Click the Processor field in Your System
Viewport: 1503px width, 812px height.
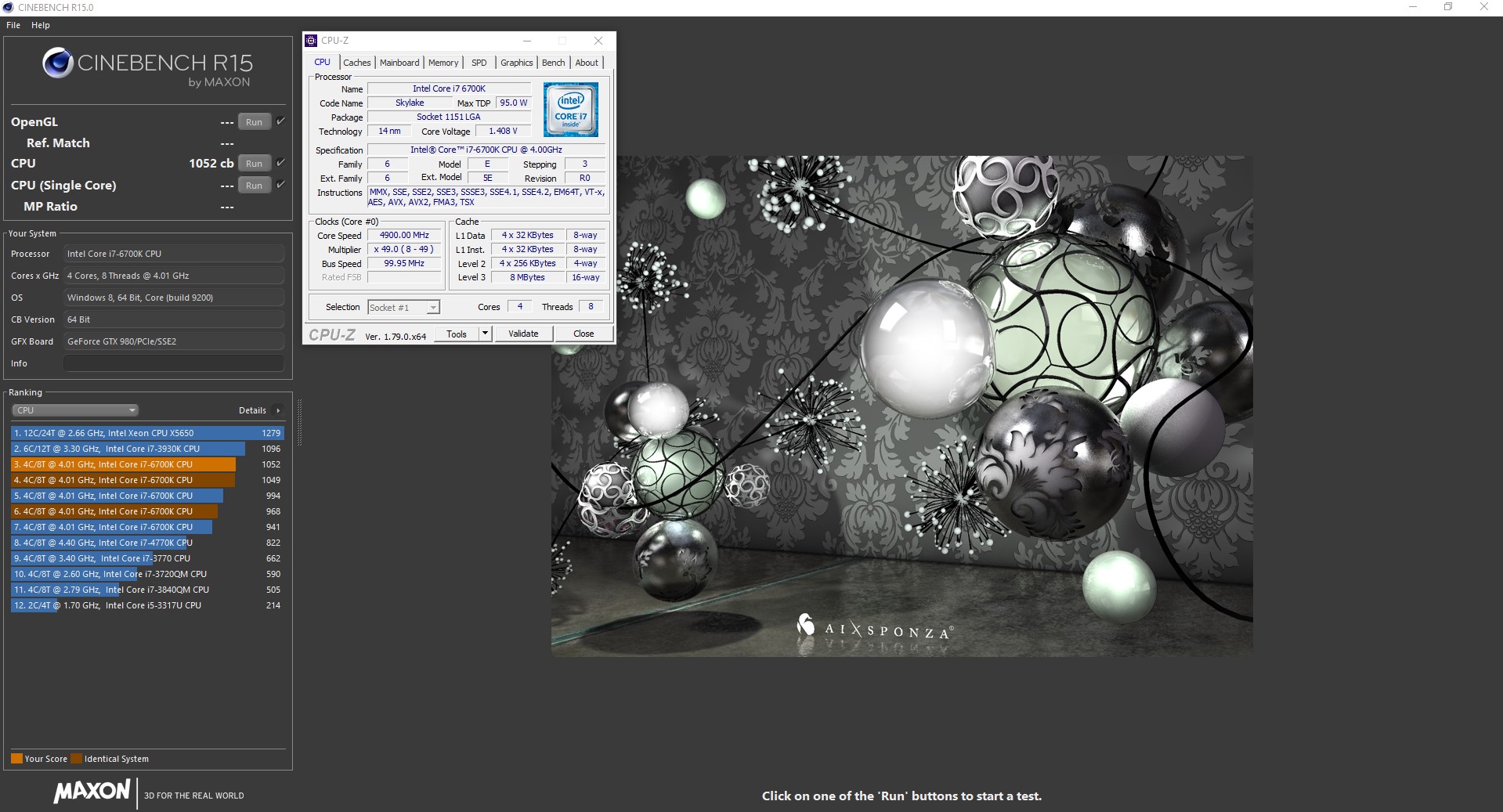coord(174,254)
